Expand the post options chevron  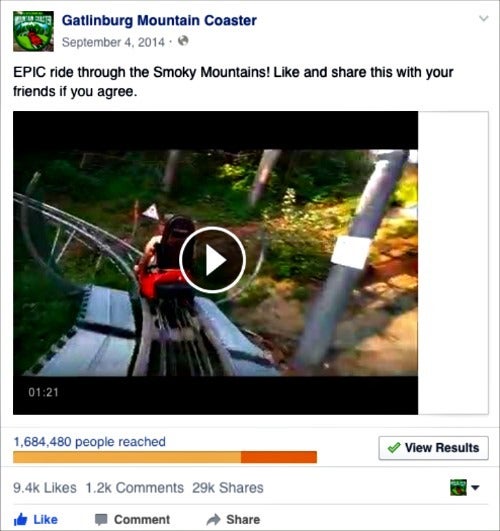(483, 18)
